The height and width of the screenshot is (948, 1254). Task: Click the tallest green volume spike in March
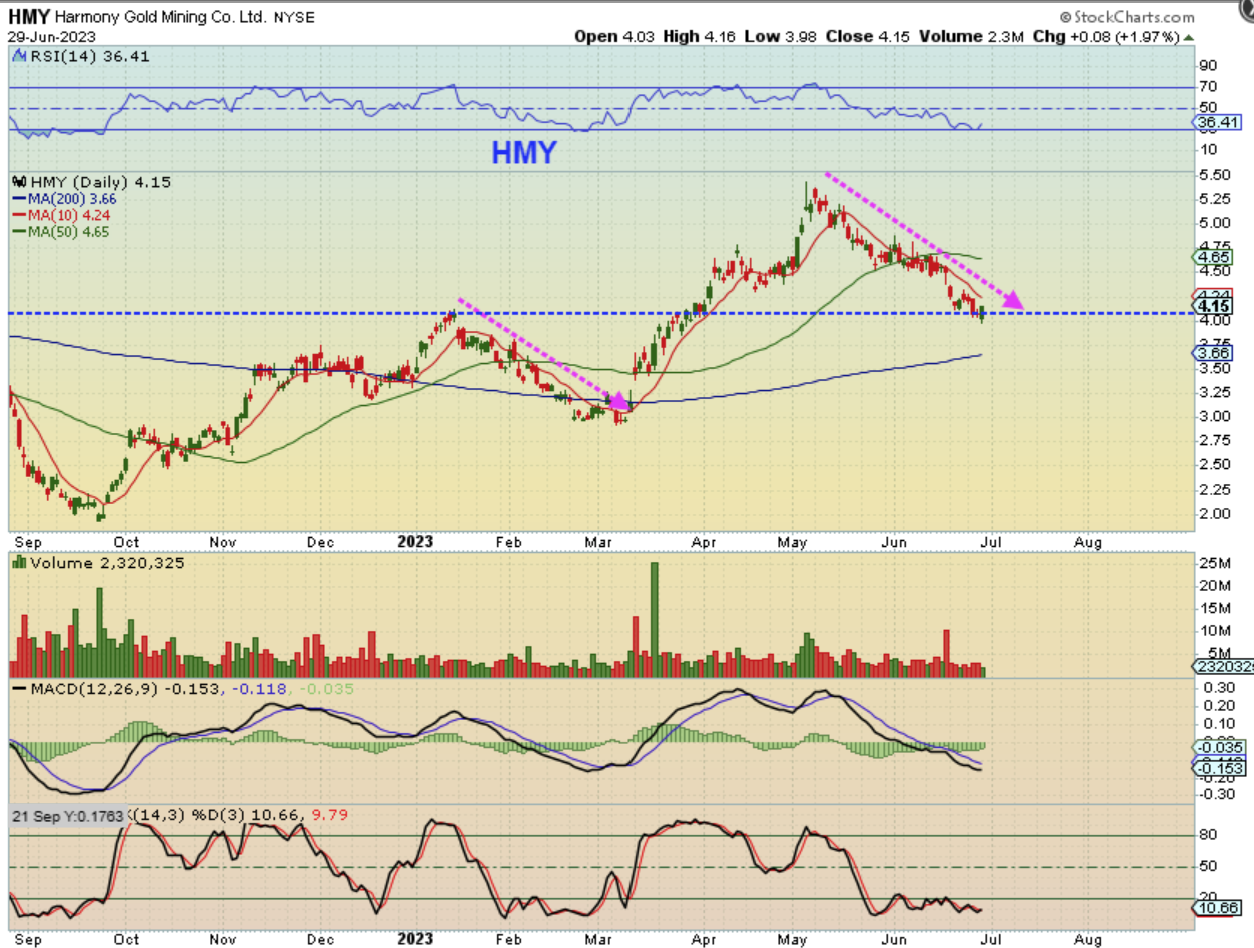coord(655,620)
